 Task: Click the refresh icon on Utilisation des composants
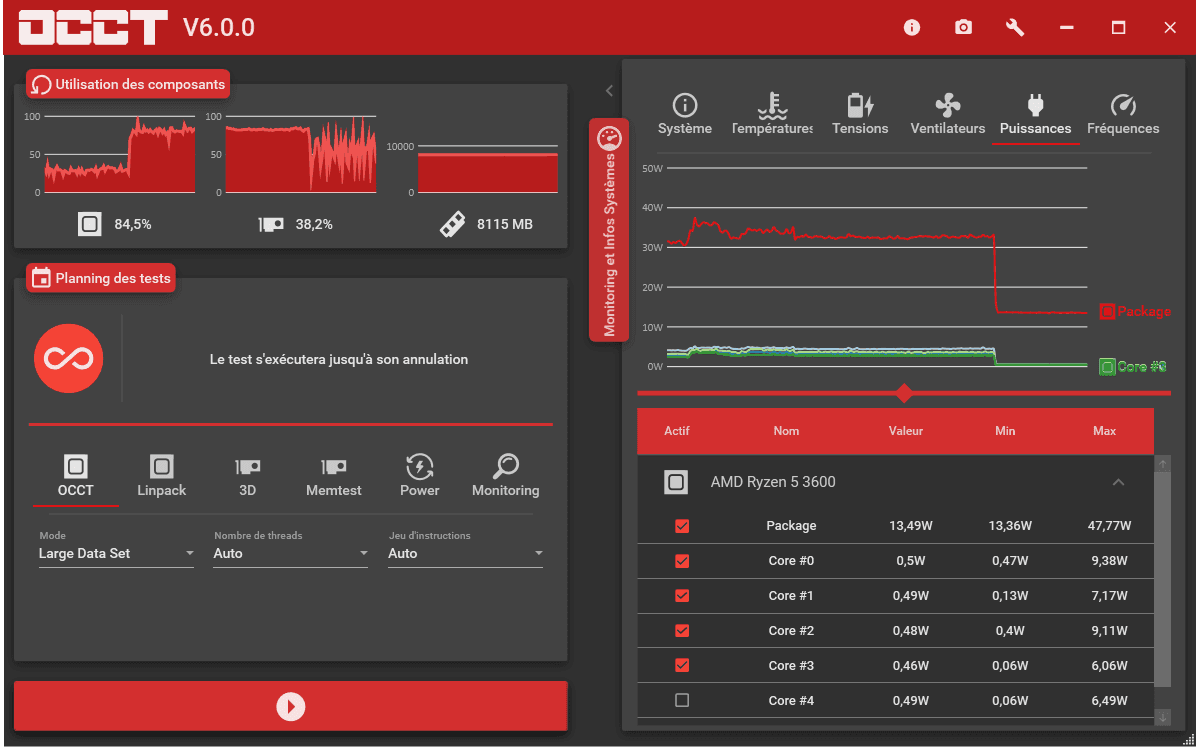click(42, 85)
